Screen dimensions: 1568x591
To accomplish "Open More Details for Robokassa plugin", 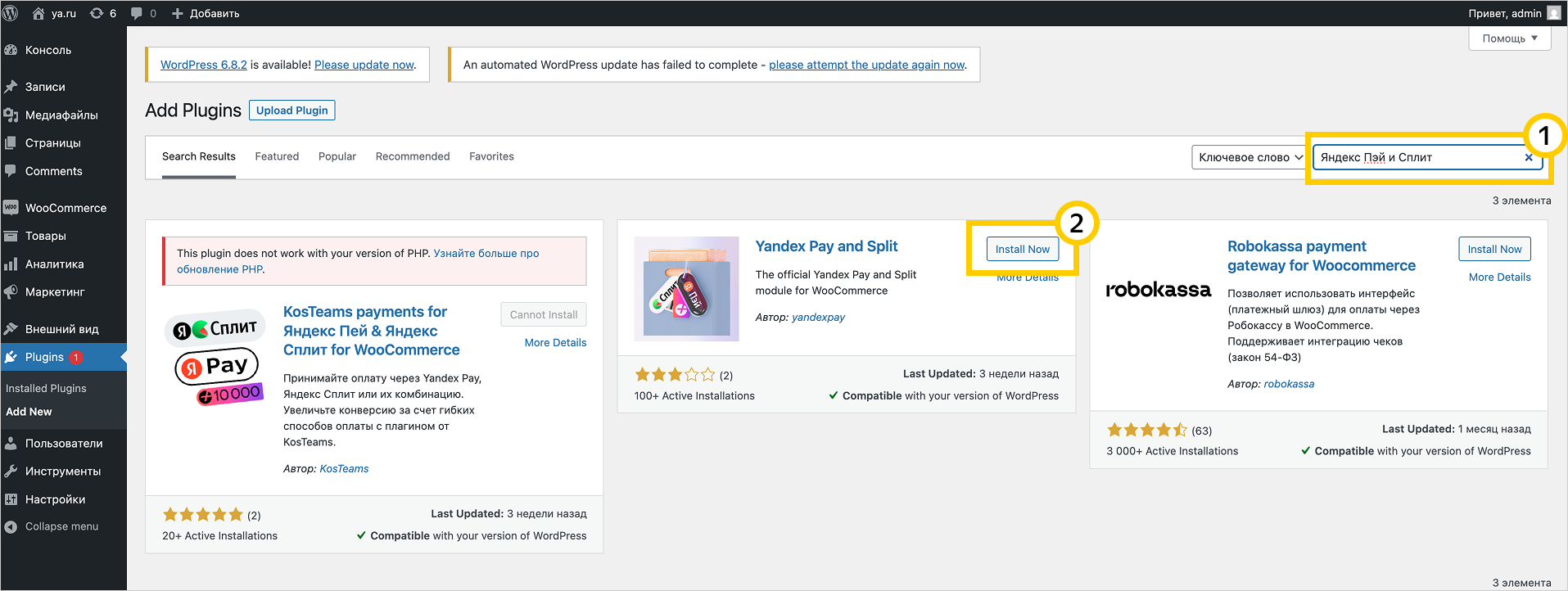I will (1499, 277).
